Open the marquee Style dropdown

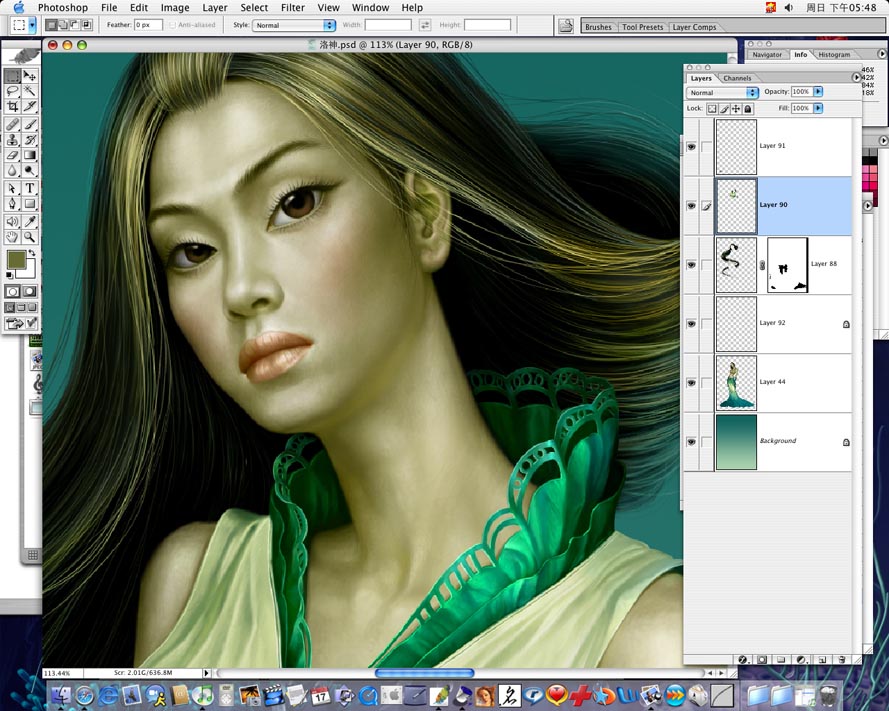tap(294, 25)
